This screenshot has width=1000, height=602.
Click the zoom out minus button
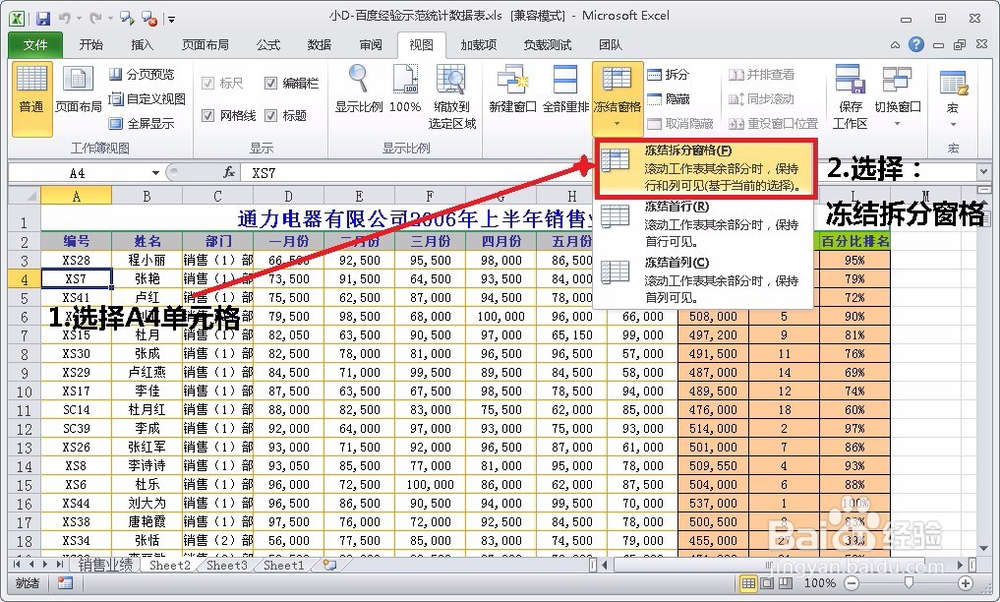(x=851, y=583)
